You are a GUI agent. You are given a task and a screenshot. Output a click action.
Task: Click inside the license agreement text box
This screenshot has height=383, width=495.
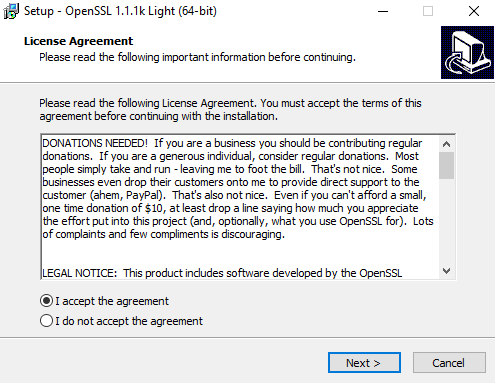(240, 207)
